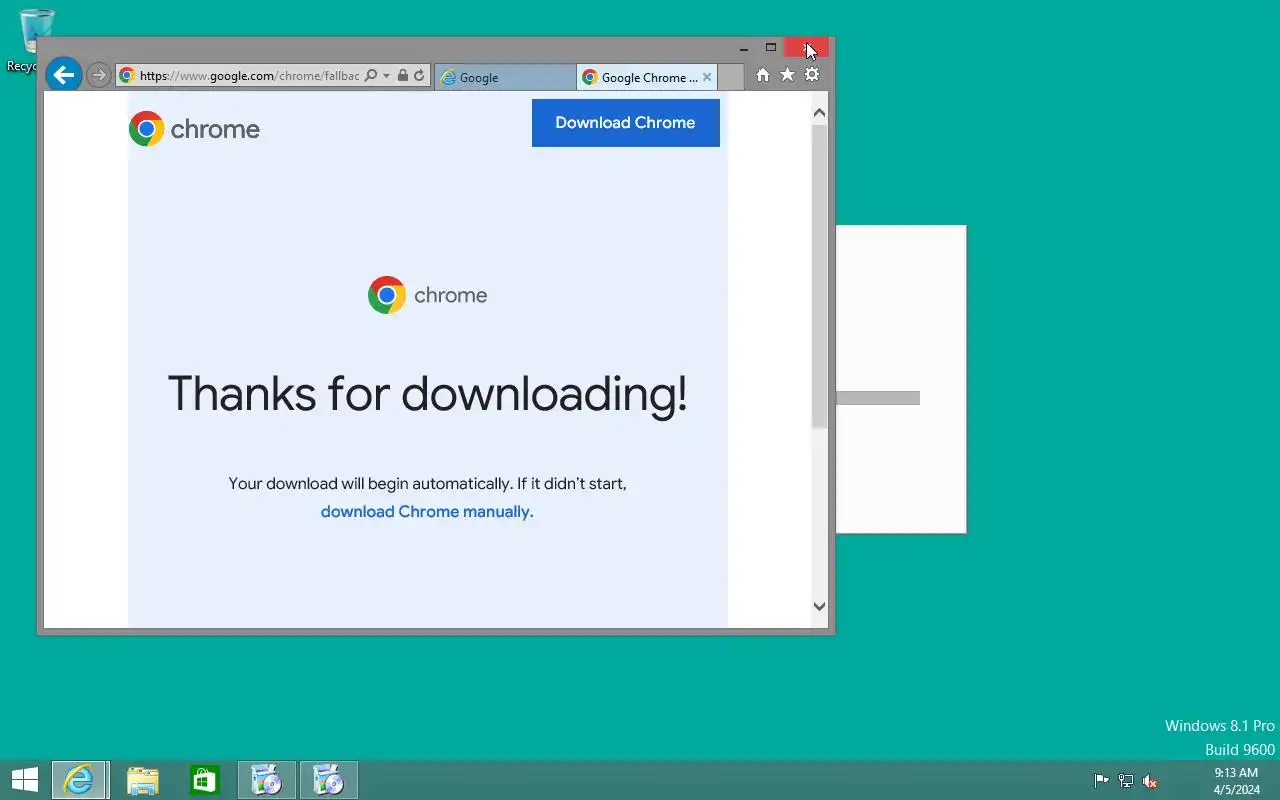Open the Windows Start button
The width and height of the screenshot is (1280, 800).
[x=25, y=780]
